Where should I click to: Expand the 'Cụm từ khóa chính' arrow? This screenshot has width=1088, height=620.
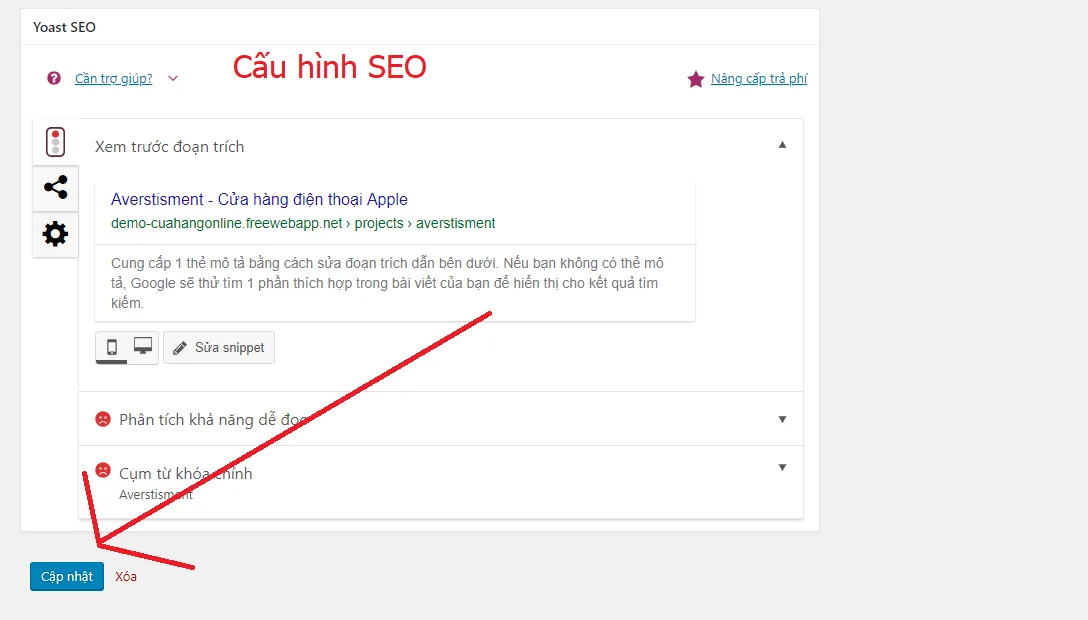click(x=782, y=467)
